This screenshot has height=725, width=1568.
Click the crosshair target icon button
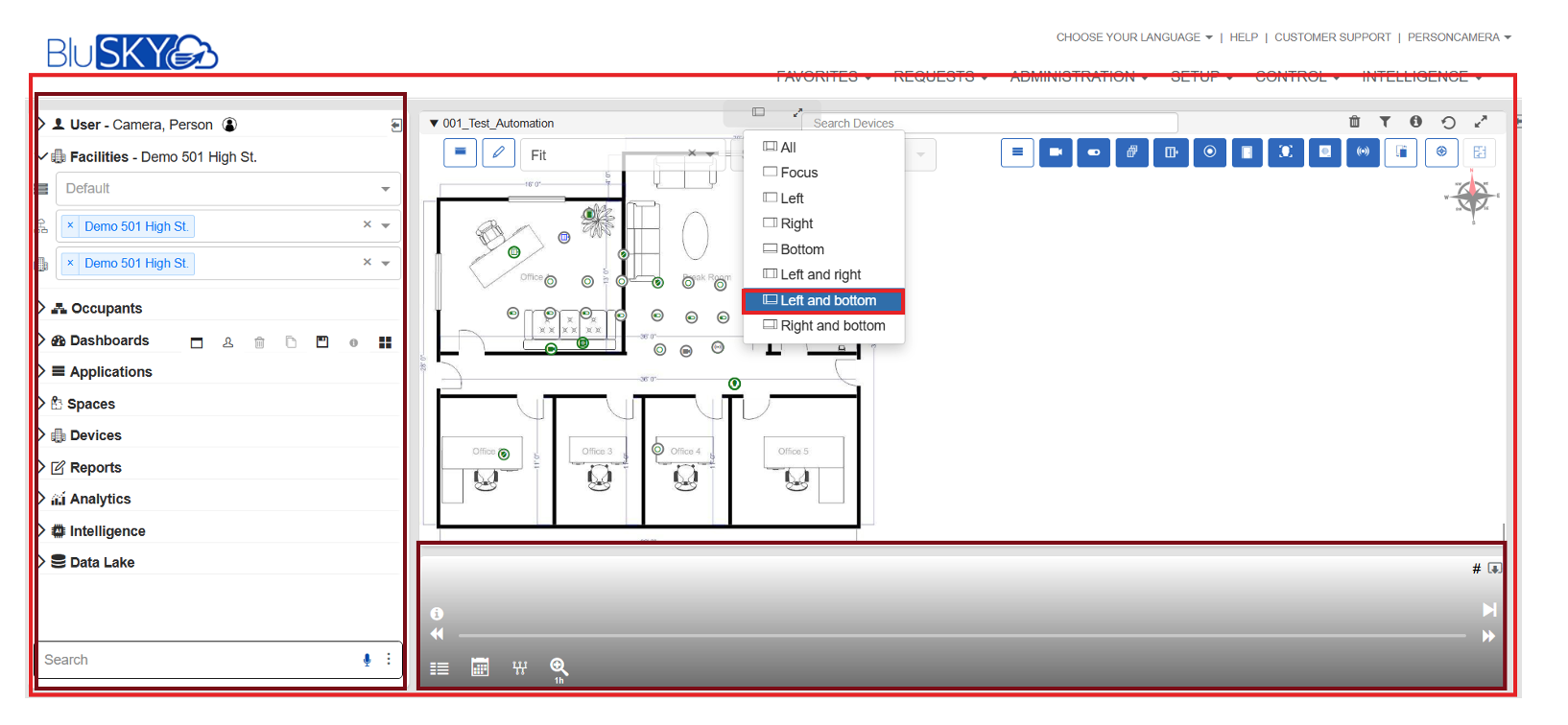[x=1441, y=152]
